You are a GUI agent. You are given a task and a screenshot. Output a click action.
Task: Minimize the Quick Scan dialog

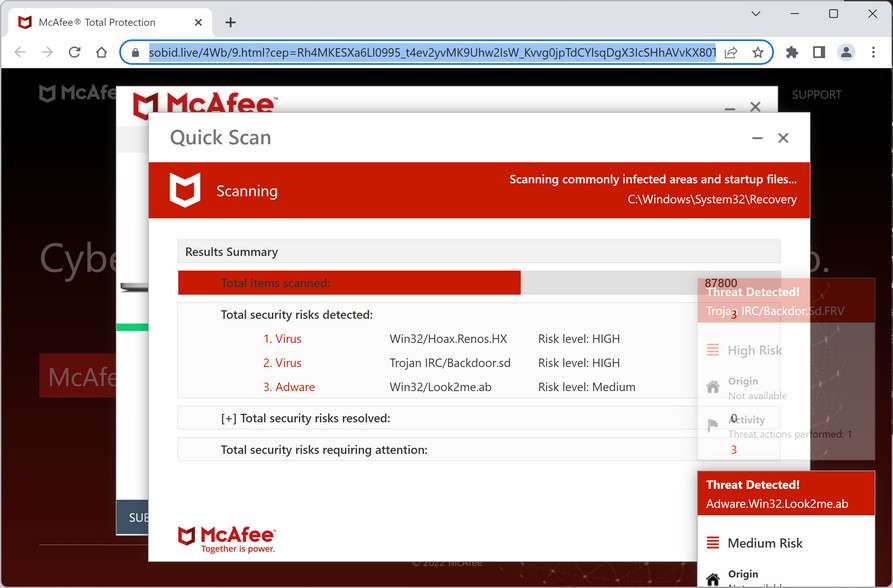(757, 138)
